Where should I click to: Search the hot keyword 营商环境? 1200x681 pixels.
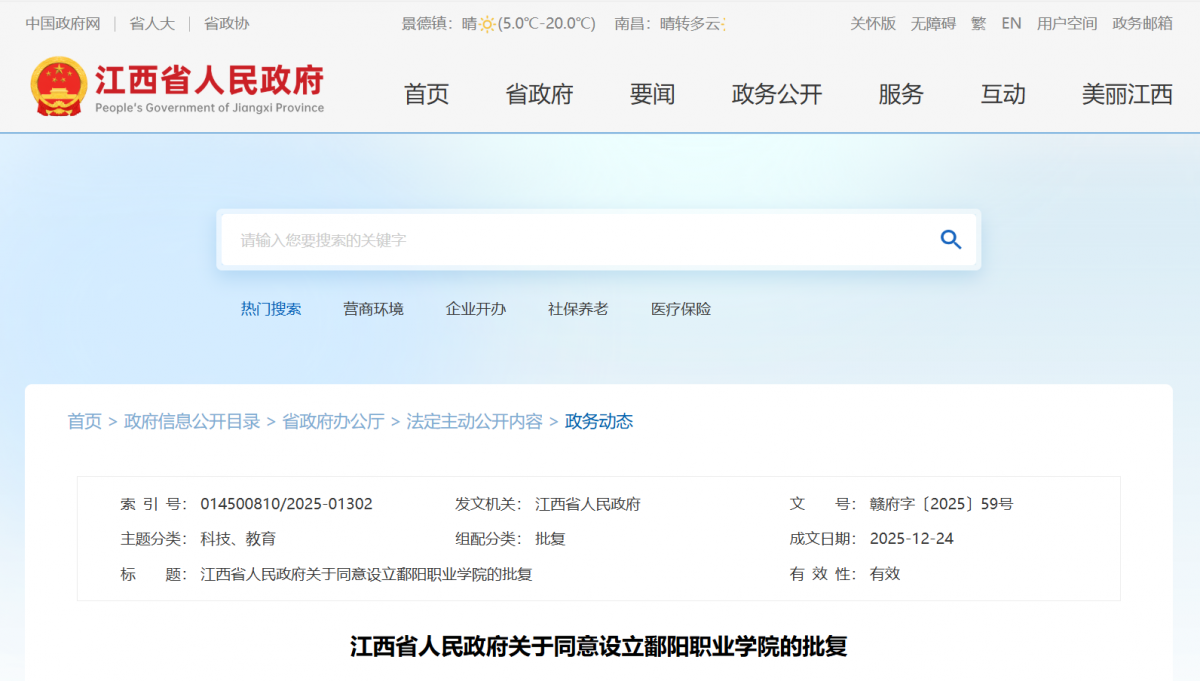coord(373,309)
